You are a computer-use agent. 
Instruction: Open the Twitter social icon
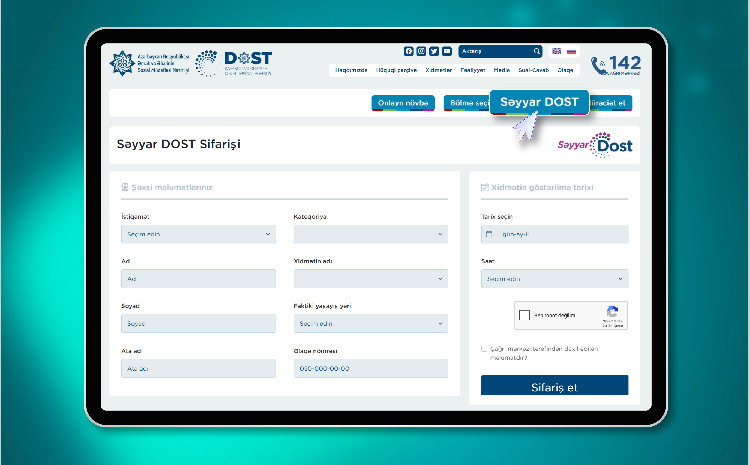434,51
